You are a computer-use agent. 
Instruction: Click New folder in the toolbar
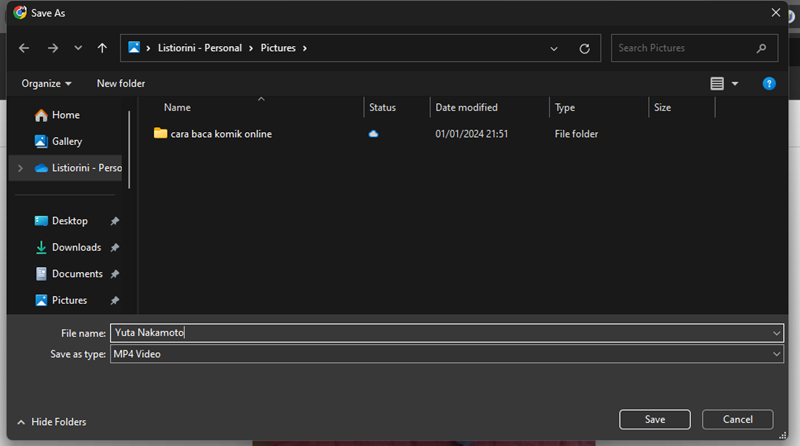[x=121, y=84]
